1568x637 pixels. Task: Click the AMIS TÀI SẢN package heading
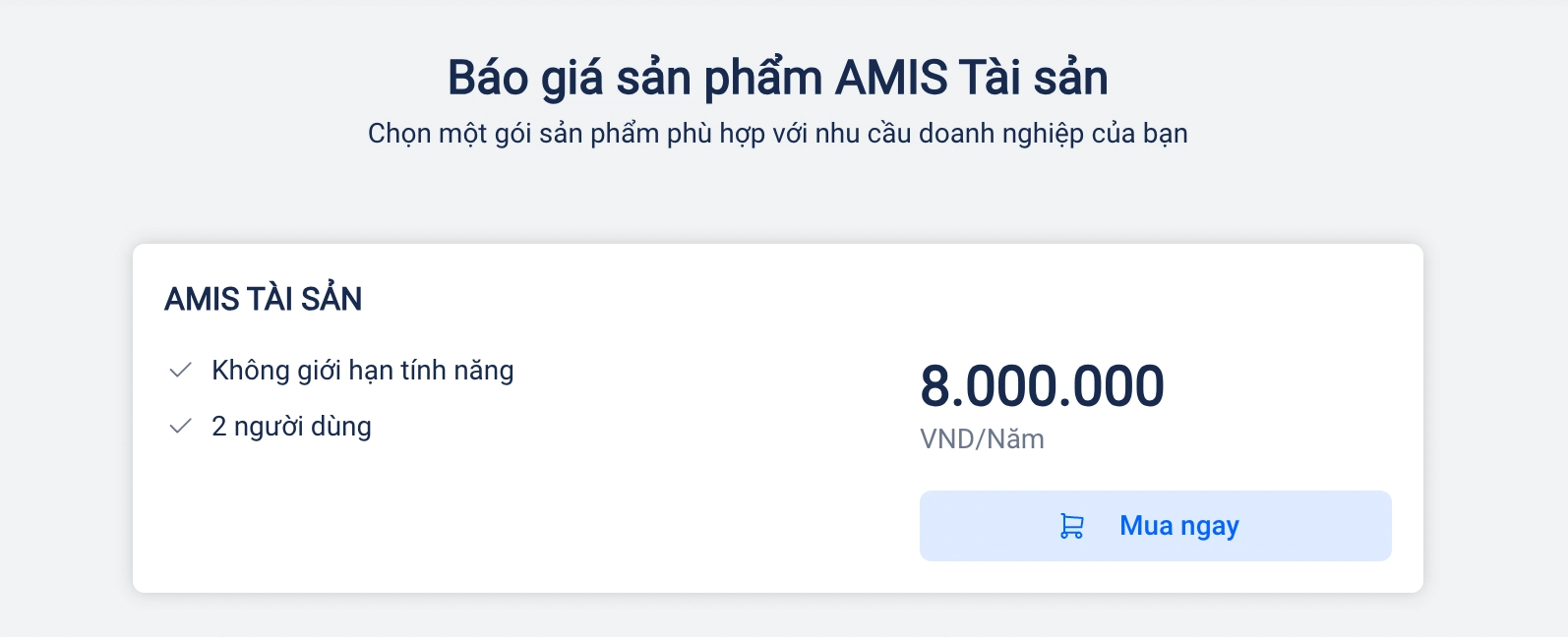tap(264, 299)
